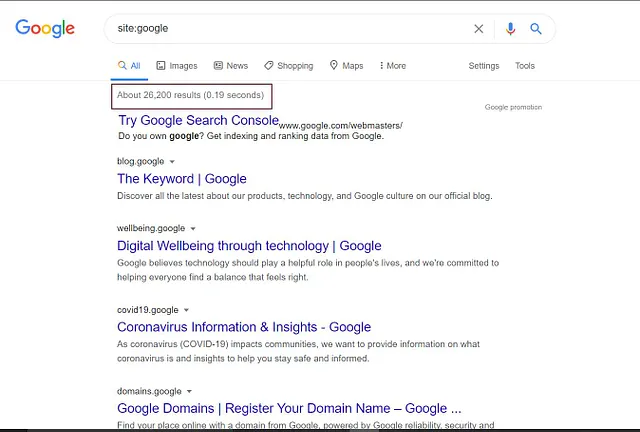This screenshot has height=432, width=640.
Task: Click the snippet starting "Google believes technology"
Action: tap(308, 270)
